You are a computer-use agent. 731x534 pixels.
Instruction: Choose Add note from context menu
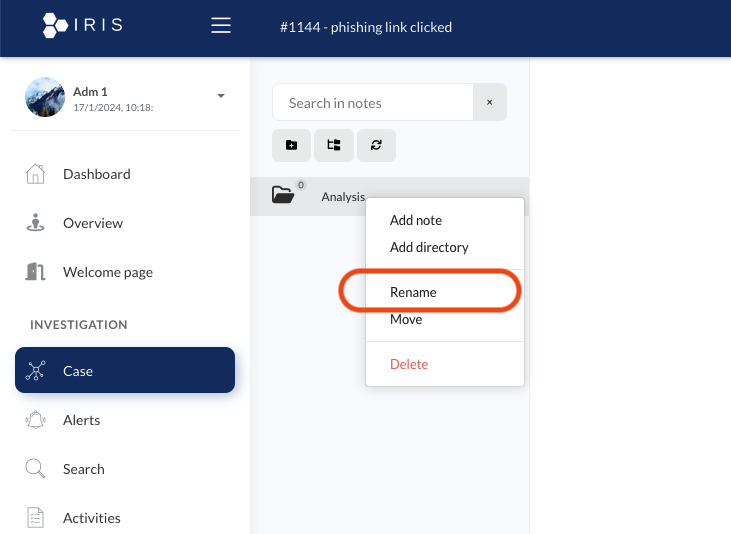(416, 220)
